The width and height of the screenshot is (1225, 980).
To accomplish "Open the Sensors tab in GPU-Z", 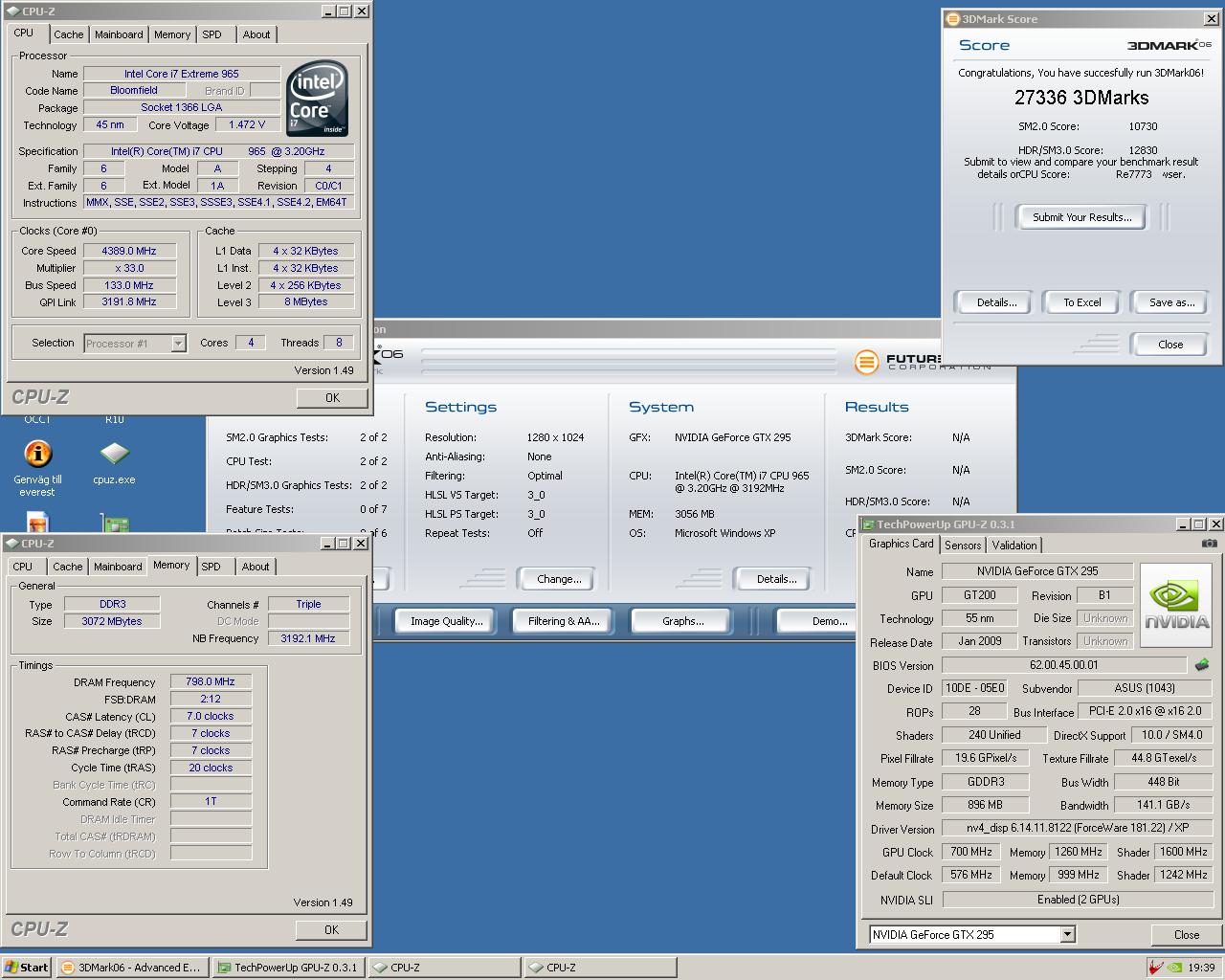I will tap(963, 546).
